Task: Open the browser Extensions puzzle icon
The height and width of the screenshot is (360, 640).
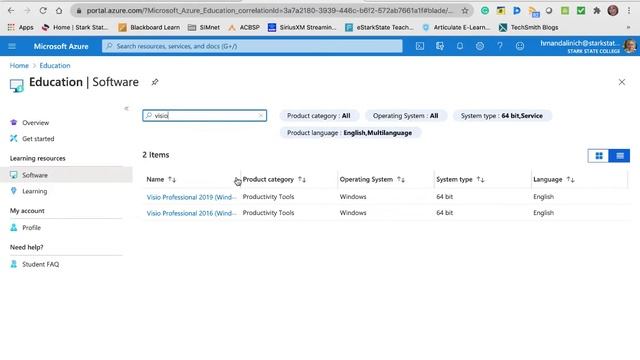Action: click(x=597, y=11)
